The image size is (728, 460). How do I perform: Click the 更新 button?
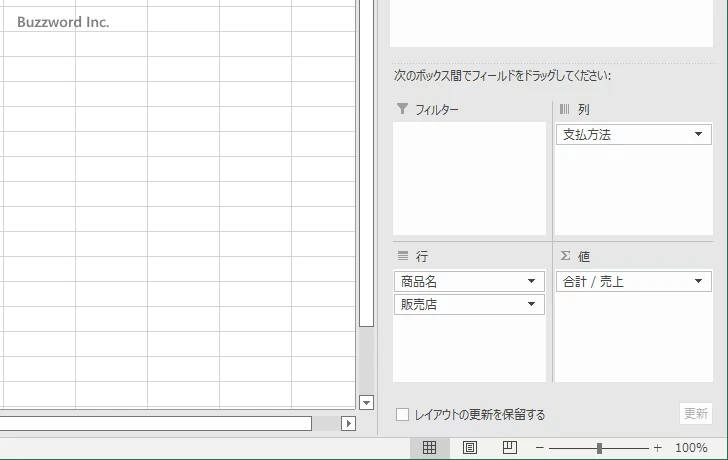point(695,413)
